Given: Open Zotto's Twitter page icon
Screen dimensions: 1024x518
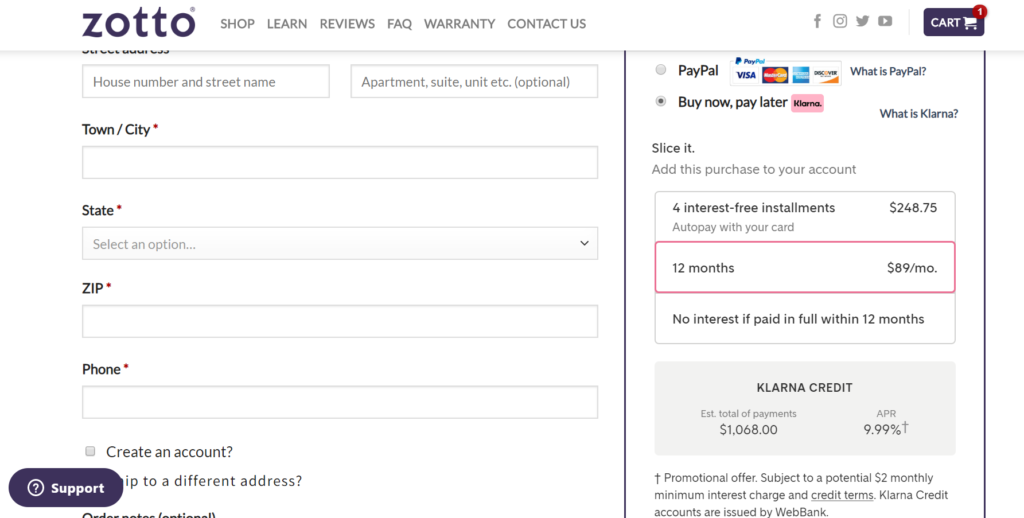Looking at the screenshot, I should [x=862, y=21].
